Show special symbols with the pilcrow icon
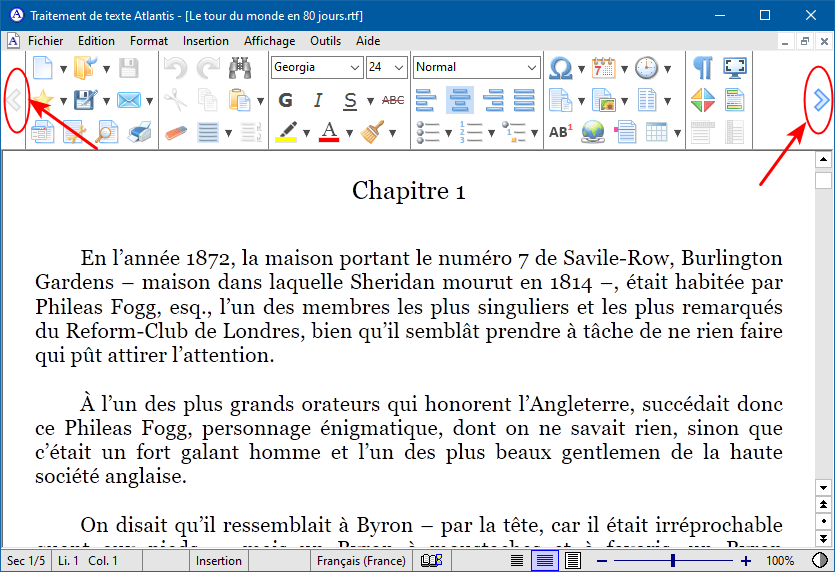Viewport: 835px width, 572px height. 703,68
